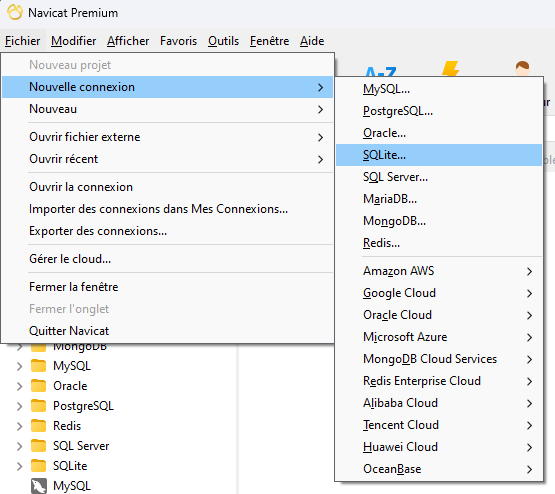Create a new MongoDB connection from the submenu
The width and height of the screenshot is (555, 494).
click(x=439, y=221)
